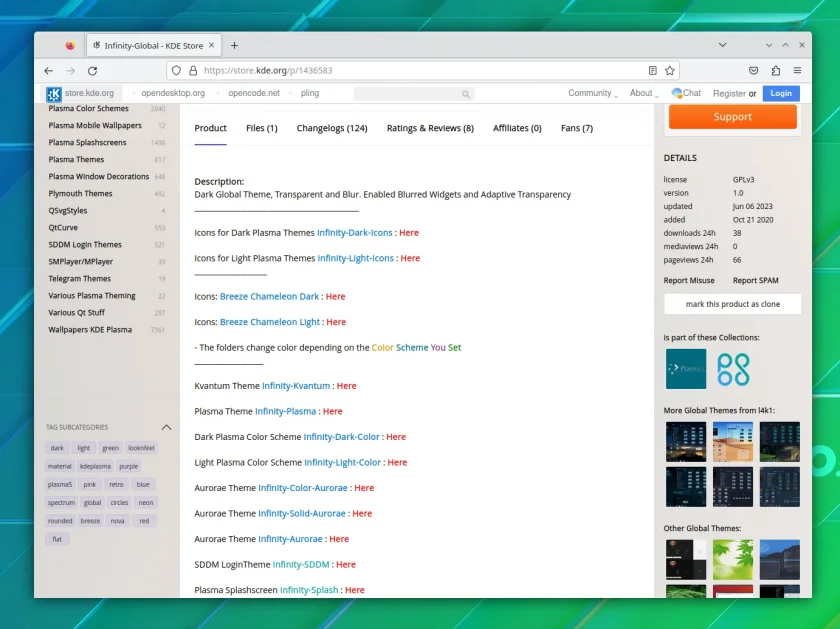Viewport: 840px width, 629px height.
Task: Open Wallpapers KDE Plasma category
Action: coord(90,330)
